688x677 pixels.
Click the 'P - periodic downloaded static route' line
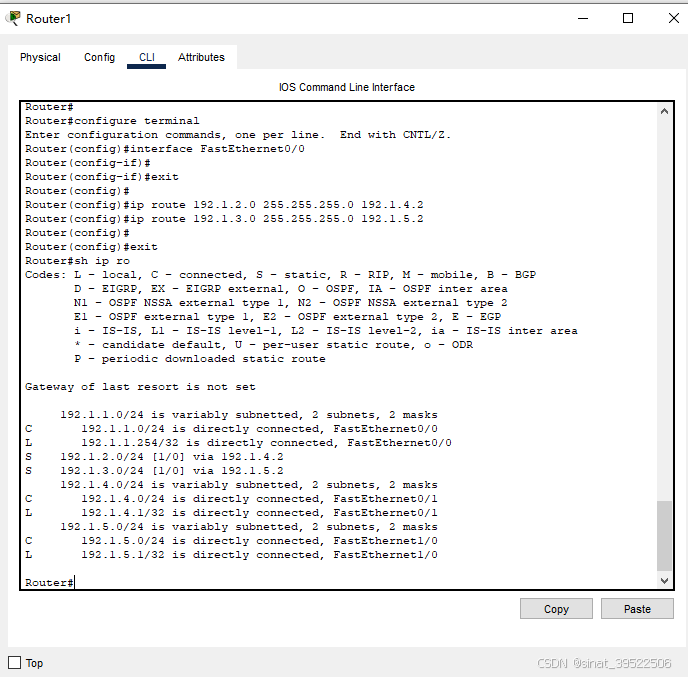[200, 359]
